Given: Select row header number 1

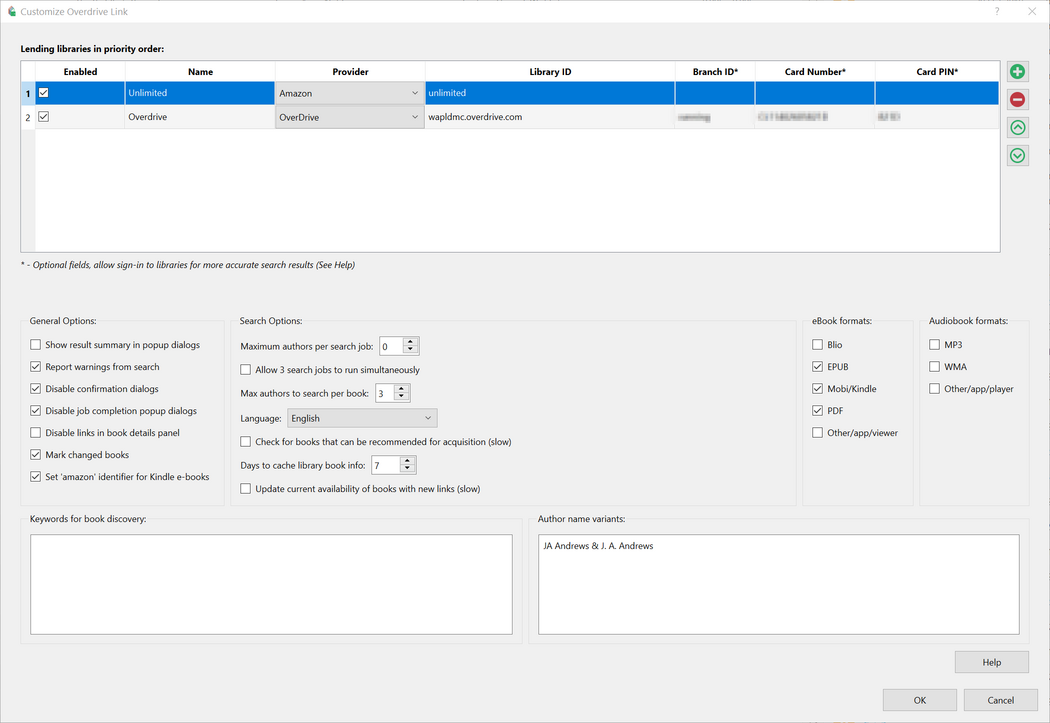Looking at the screenshot, I should tap(28, 93).
